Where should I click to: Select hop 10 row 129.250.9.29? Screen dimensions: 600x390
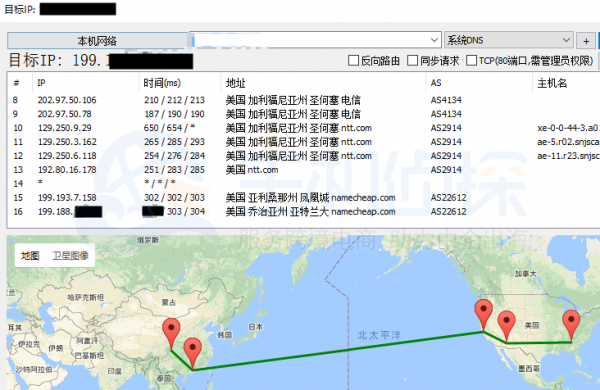(x=303, y=128)
